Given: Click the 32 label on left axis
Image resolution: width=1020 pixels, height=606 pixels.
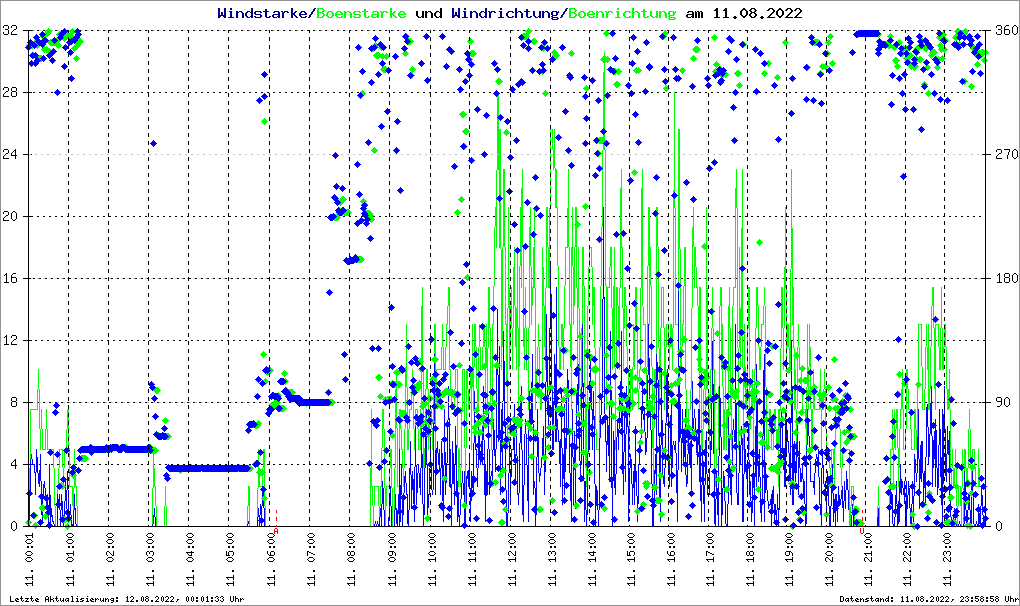Looking at the screenshot, I should click(x=10, y=31).
